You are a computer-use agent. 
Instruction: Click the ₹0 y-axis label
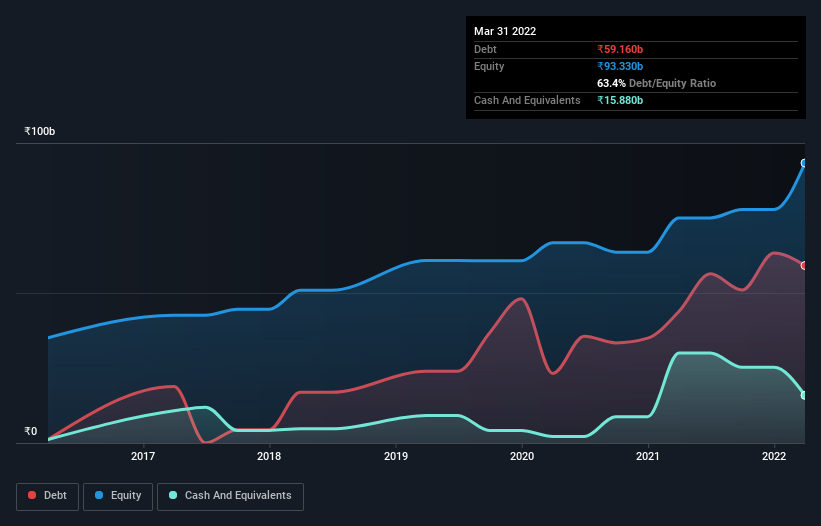31,431
